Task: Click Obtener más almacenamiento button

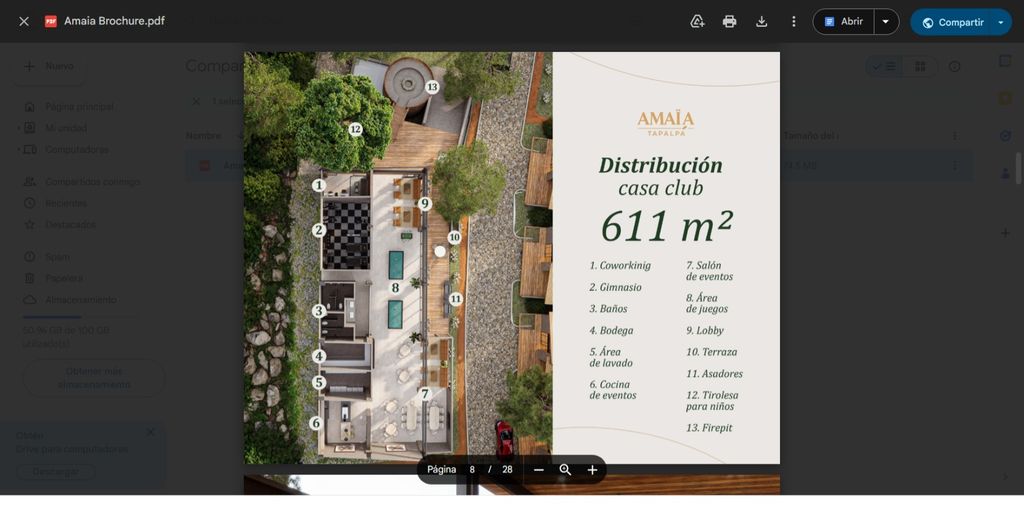Action: (93, 378)
